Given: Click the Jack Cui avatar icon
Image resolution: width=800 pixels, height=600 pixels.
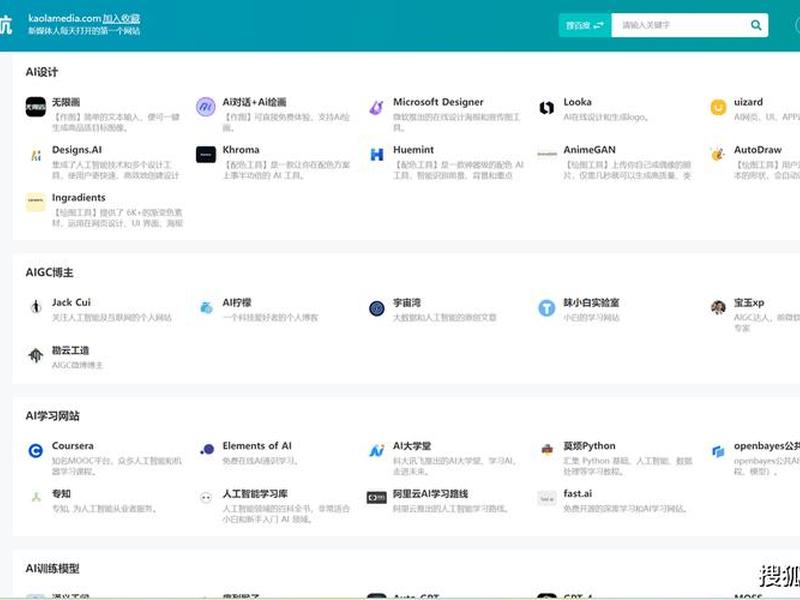Looking at the screenshot, I should click(x=36, y=307).
